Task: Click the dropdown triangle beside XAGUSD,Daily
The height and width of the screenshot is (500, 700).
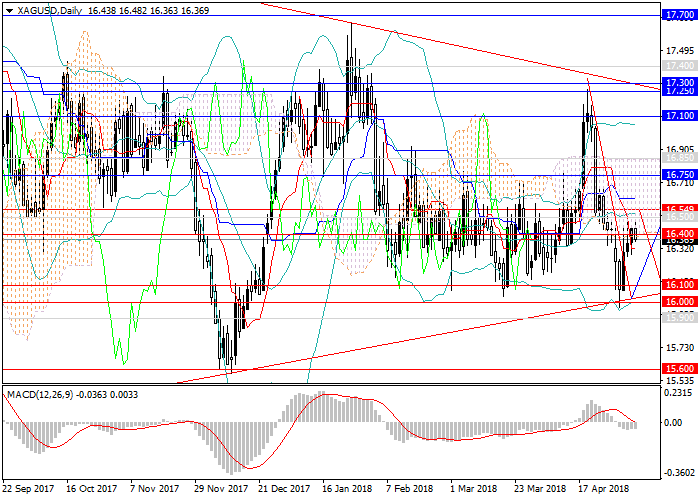Action: tap(6, 9)
